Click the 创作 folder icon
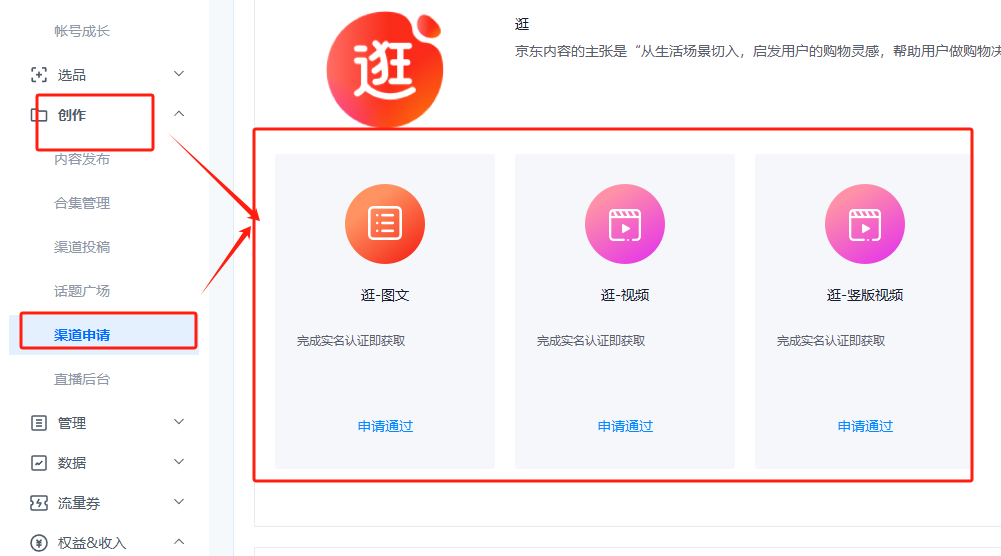Screen dimensions: 1001x556 click(x=39, y=115)
